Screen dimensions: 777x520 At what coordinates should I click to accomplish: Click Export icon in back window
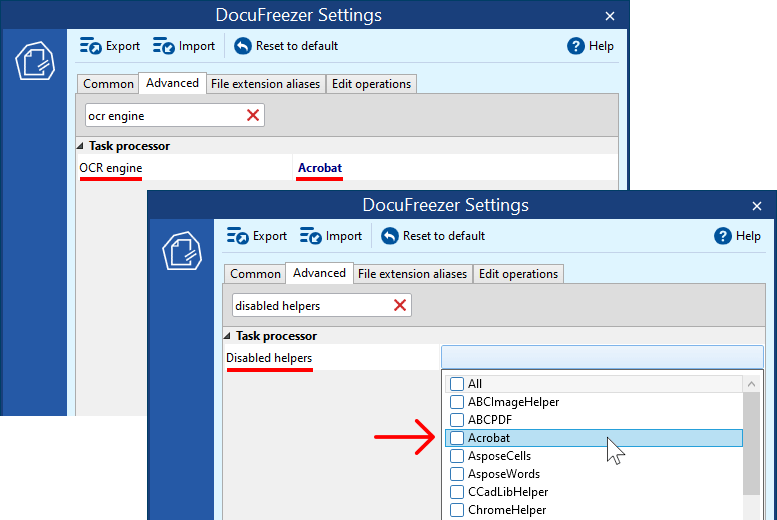pyautogui.click(x=91, y=46)
